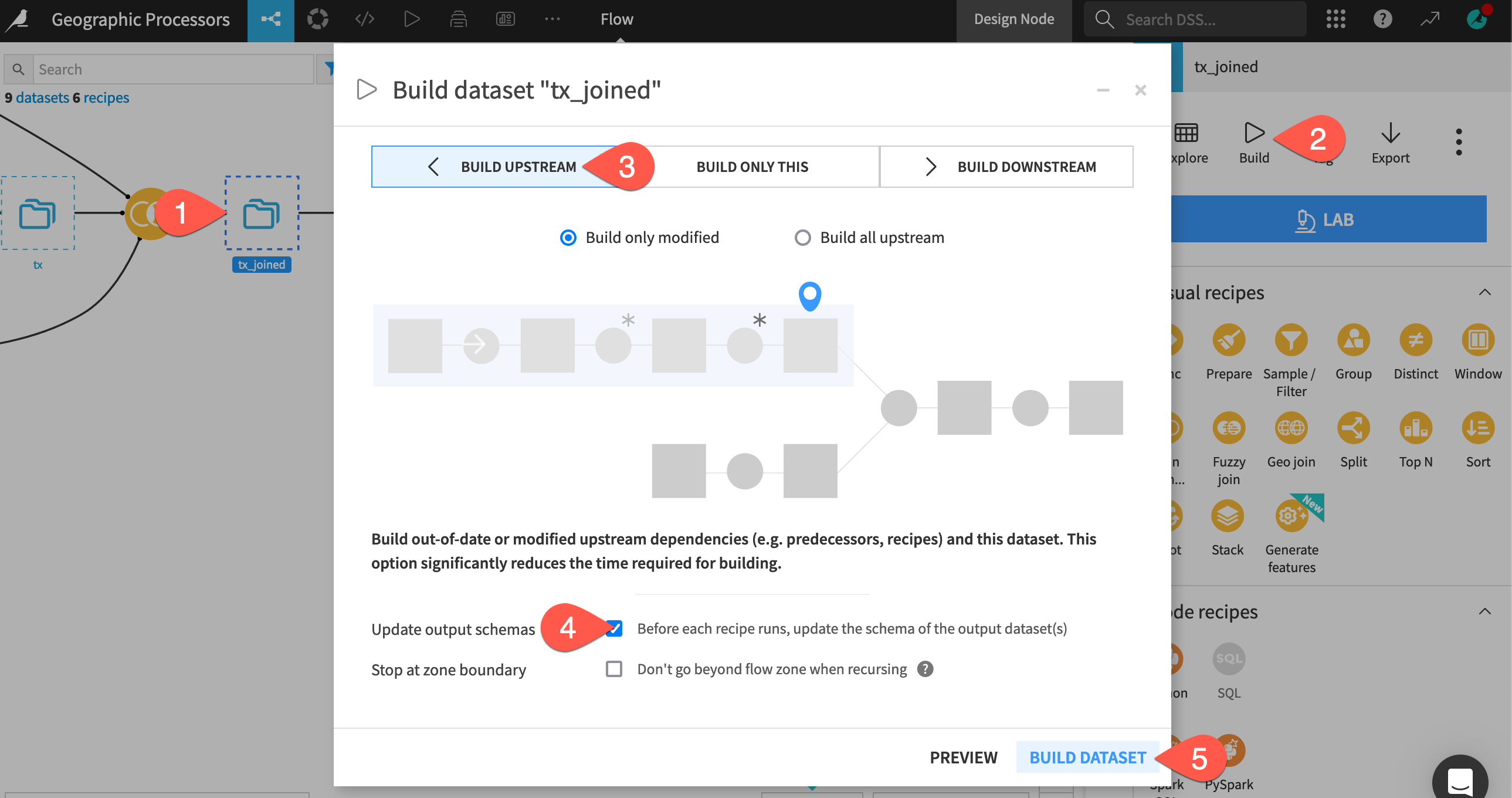Open the dashboards icon in top bar

click(x=506, y=19)
